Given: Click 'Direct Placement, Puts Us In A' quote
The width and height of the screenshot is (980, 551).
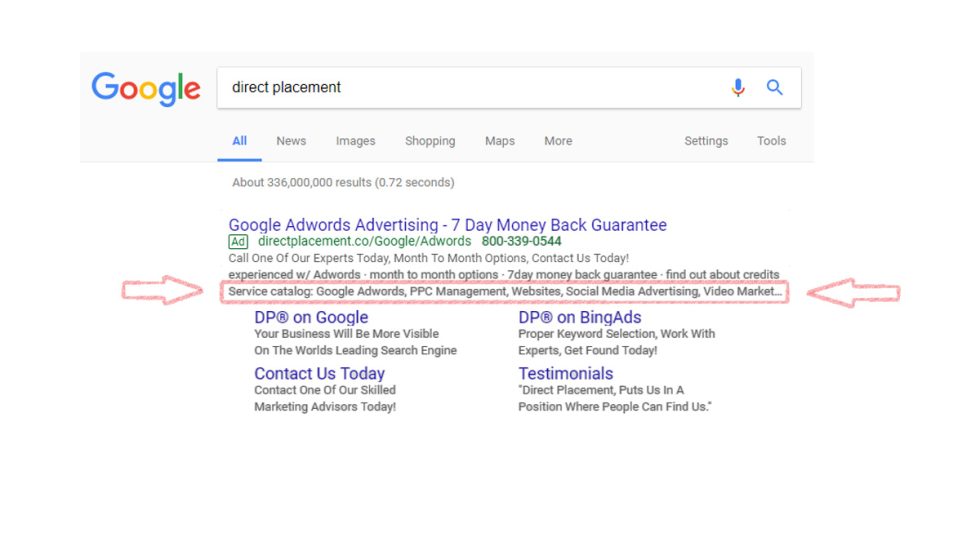Looking at the screenshot, I should 601,390.
